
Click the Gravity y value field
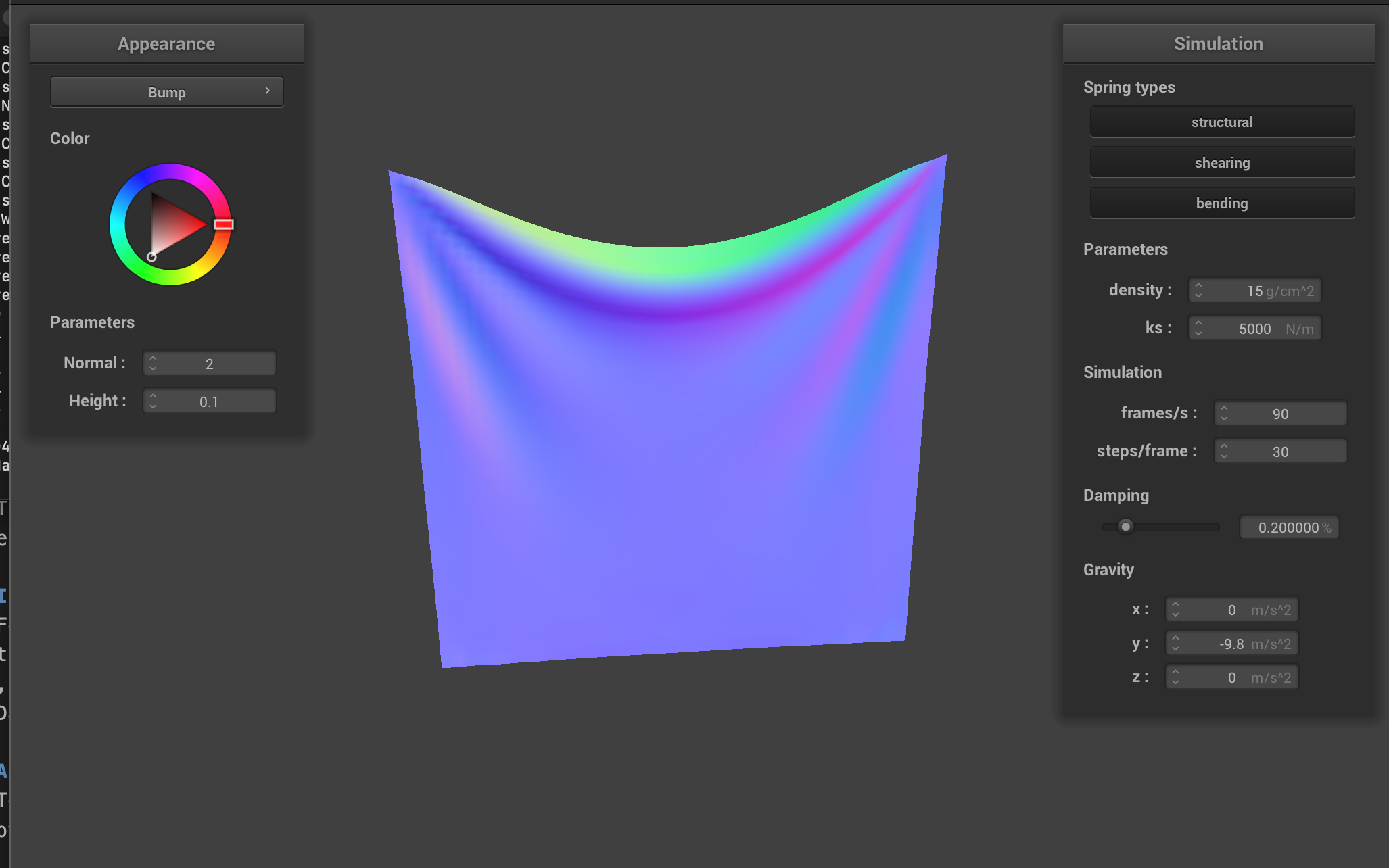pos(1231,644)
